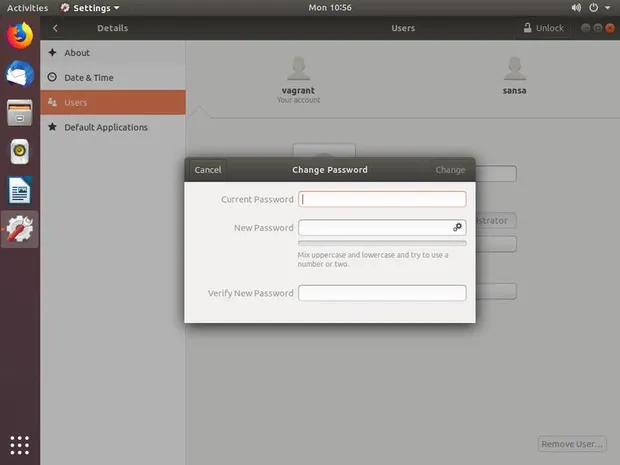
Task: Launch Thunderbird mail from the dock
Action: point(19,74)
